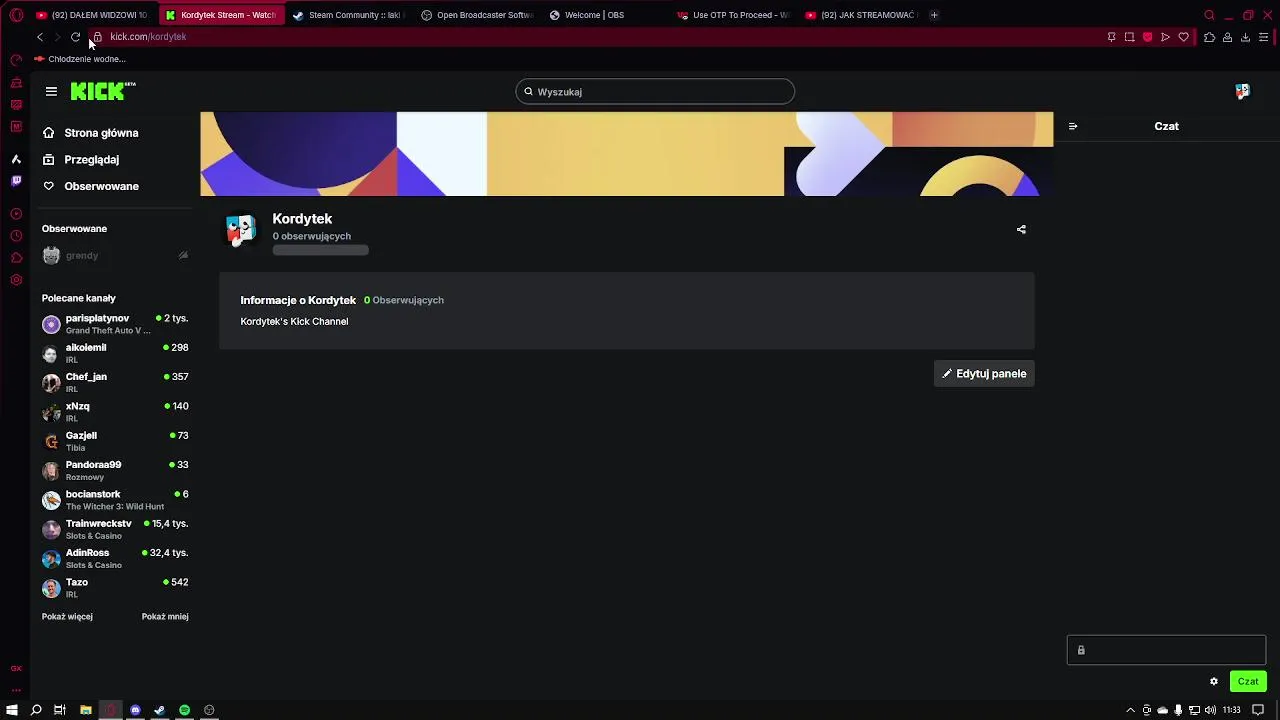The image size is (1280, 720).
Task: Open recommended channel Gazjell
Action: pyautogui.click(x=115, y=441)
